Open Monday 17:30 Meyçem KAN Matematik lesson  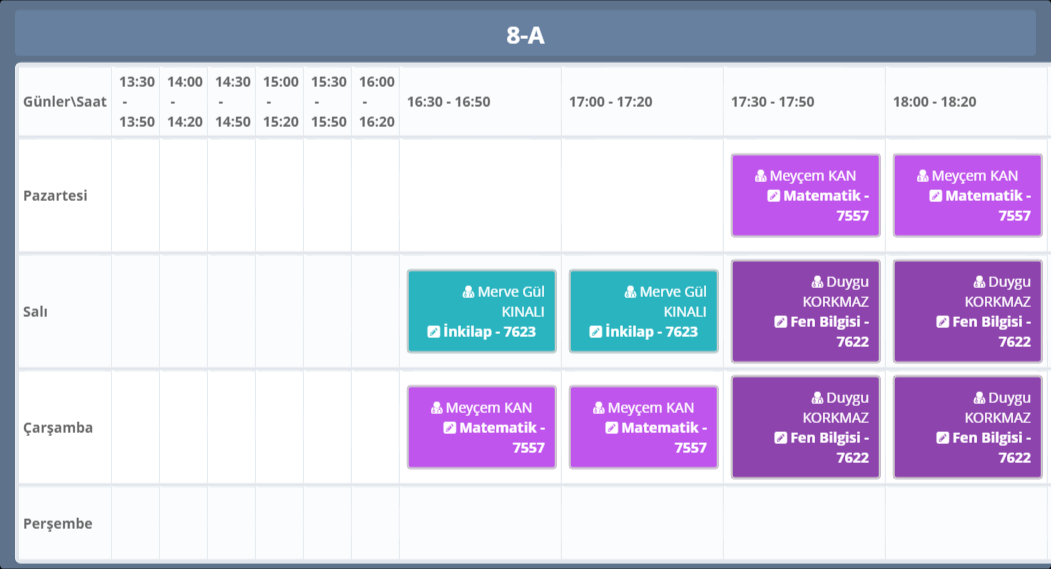click(x=805, y=196)
